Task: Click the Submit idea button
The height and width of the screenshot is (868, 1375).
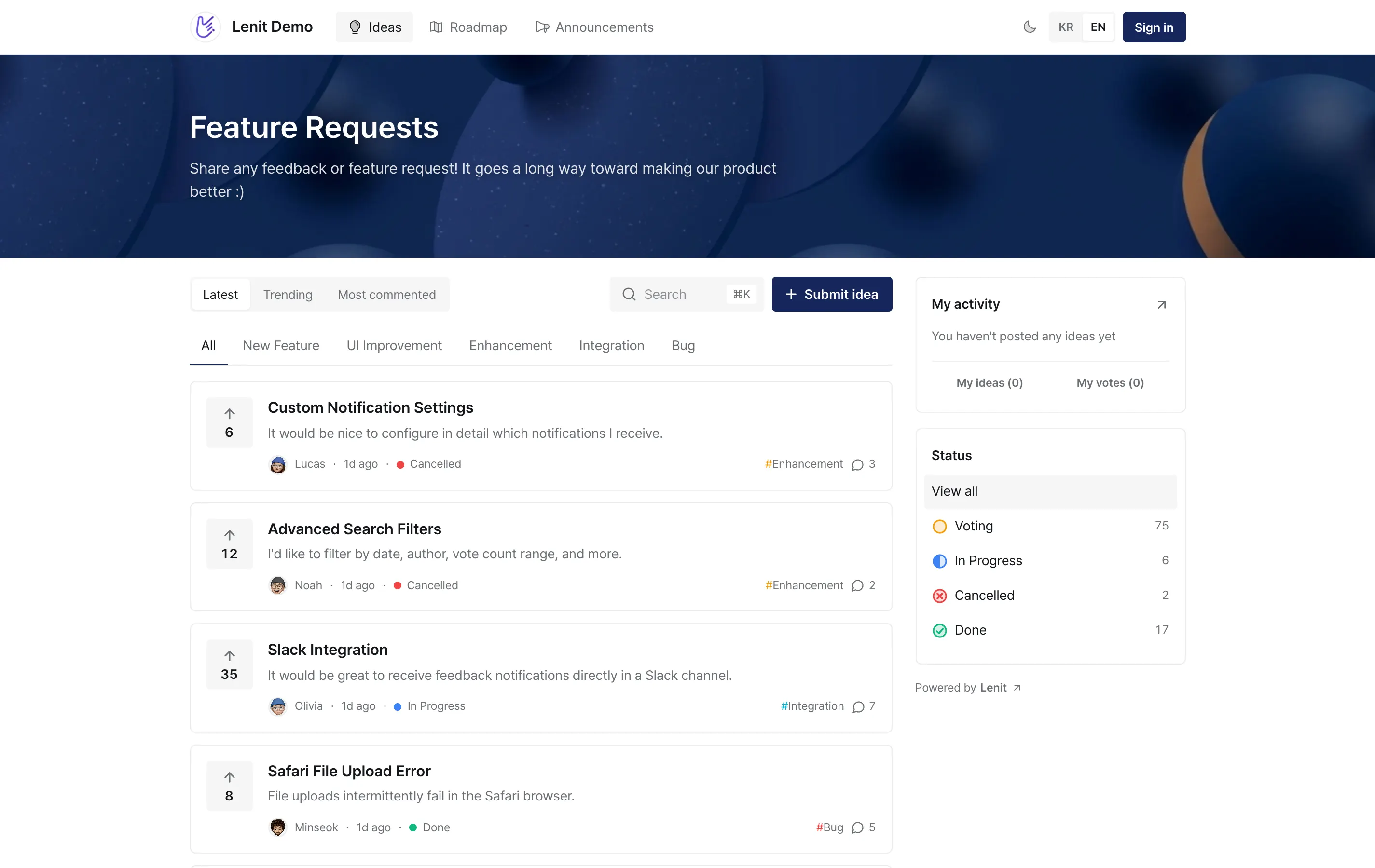Action: coord(831,294)
